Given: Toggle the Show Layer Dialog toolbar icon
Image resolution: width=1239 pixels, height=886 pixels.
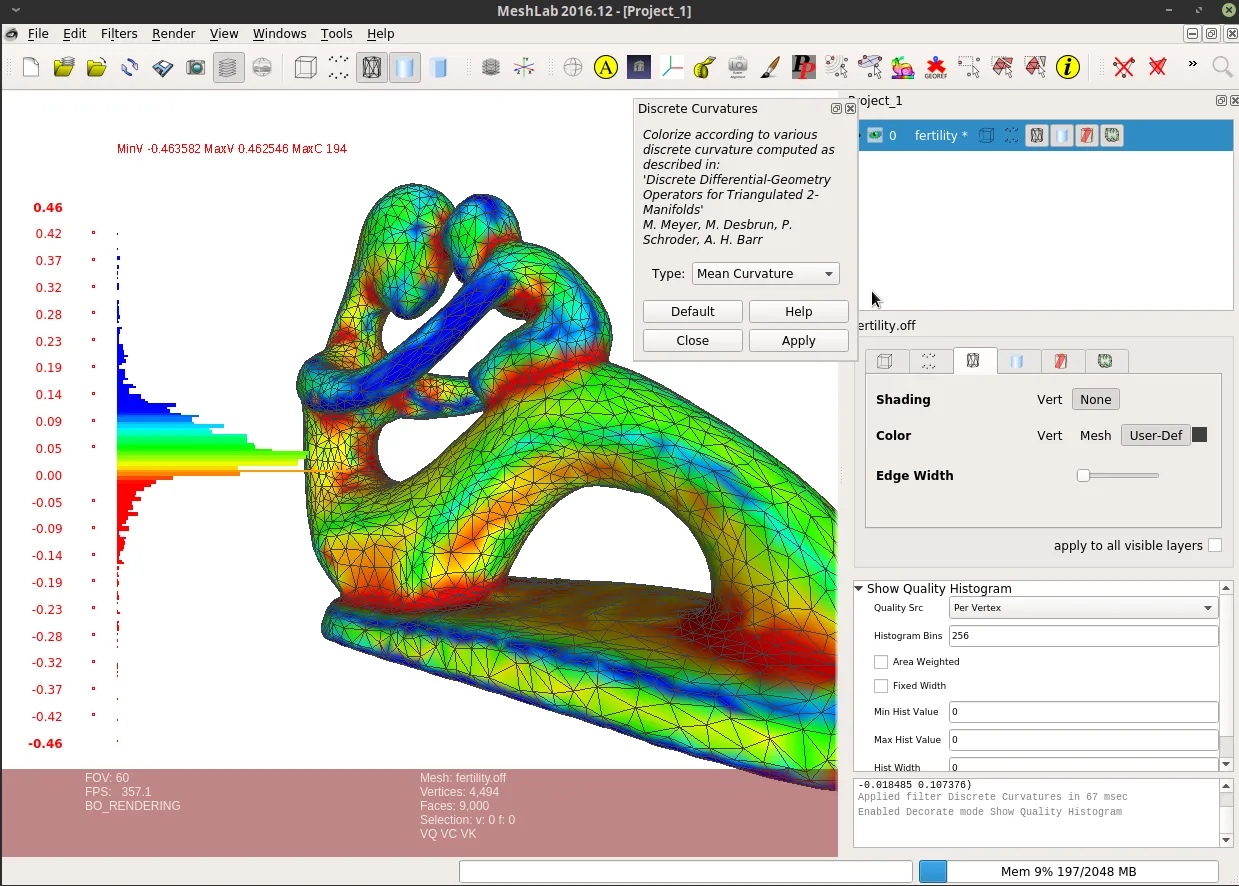Looking at the screenshot, I should [229, 67].
